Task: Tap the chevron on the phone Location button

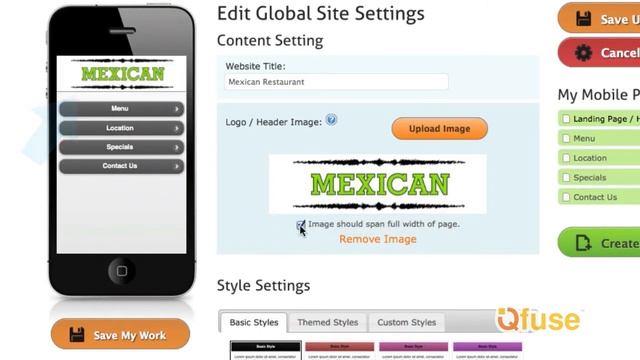Action: click(177, 128)
